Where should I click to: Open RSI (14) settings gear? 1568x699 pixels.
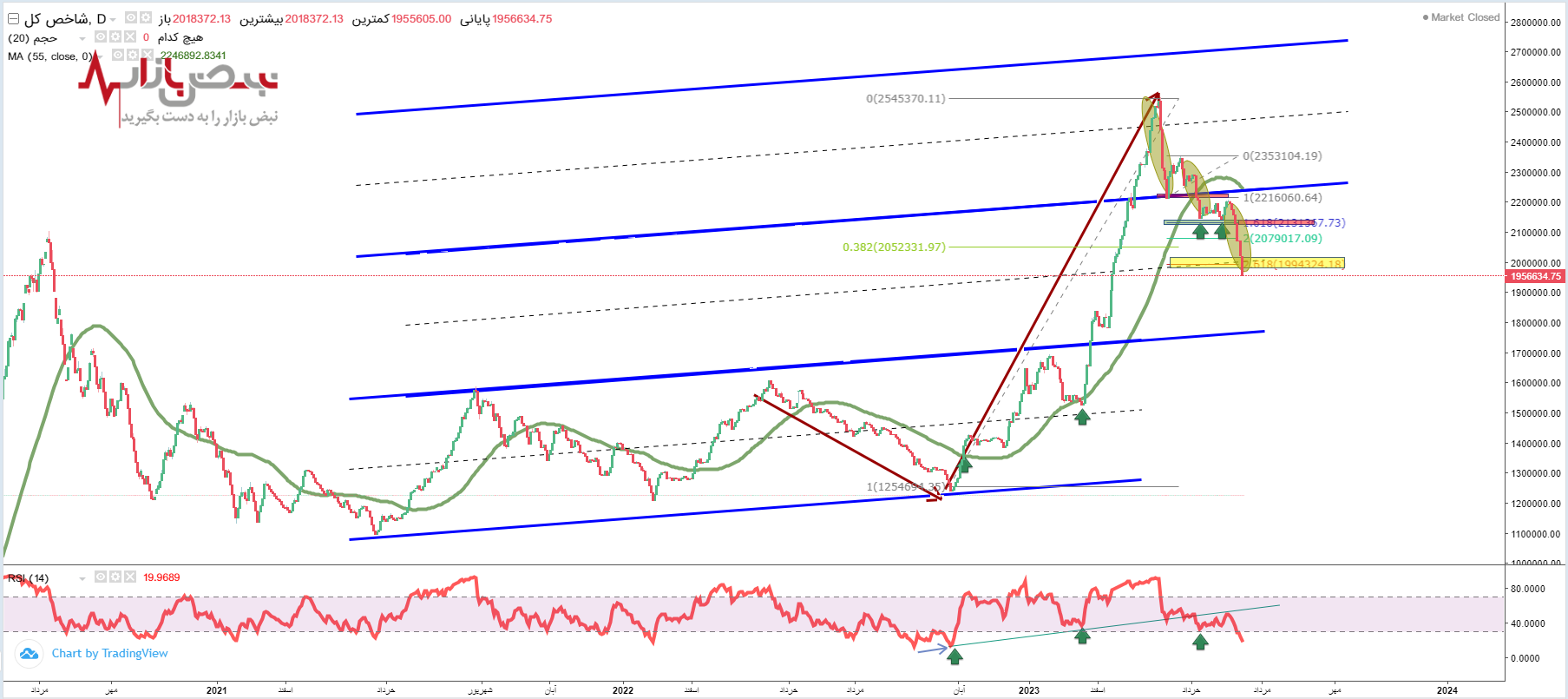point(115,577)
